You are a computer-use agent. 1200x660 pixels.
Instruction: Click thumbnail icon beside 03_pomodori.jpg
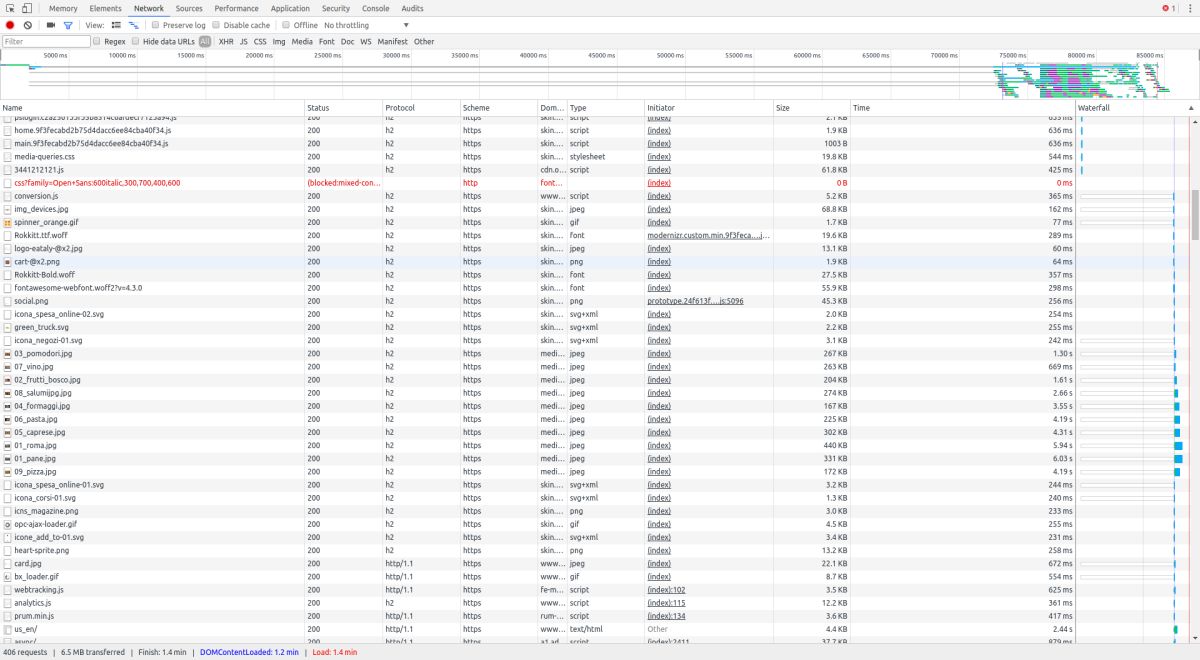(7, 354)
